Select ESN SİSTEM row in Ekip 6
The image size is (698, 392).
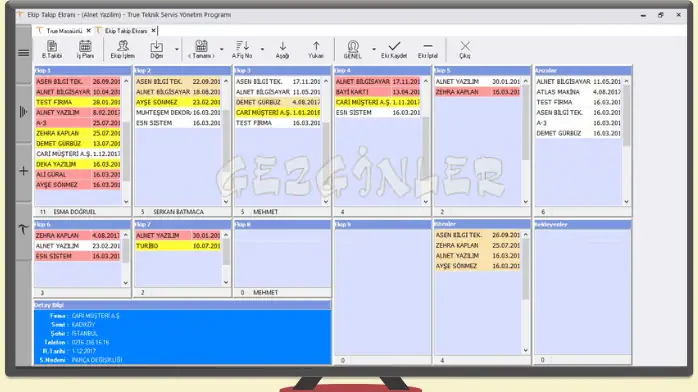pos(78,256)
